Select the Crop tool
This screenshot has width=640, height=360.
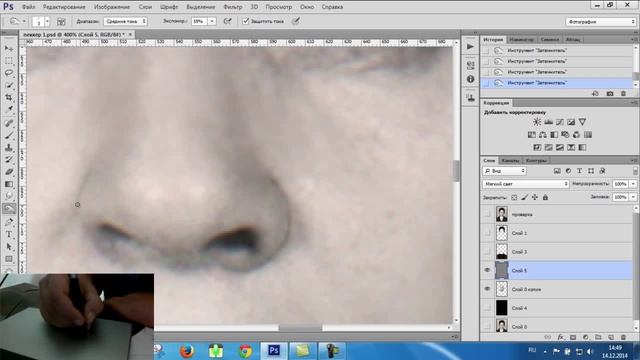[x=9, y=98]
